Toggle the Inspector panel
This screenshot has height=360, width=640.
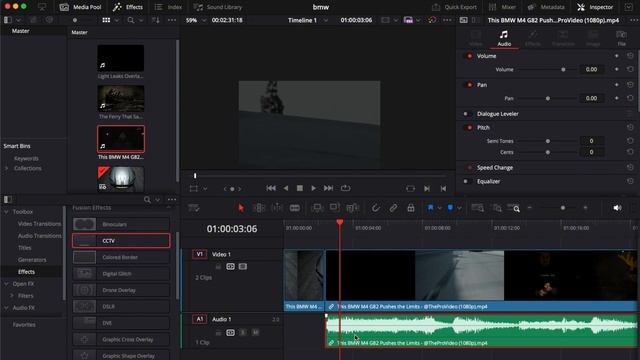pos(595,7)
